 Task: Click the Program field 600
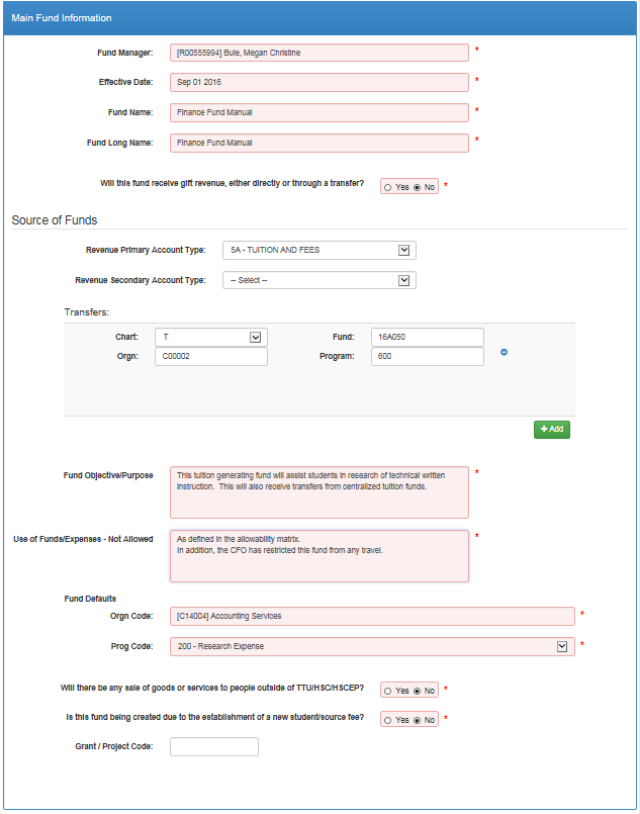coord(427,356)
